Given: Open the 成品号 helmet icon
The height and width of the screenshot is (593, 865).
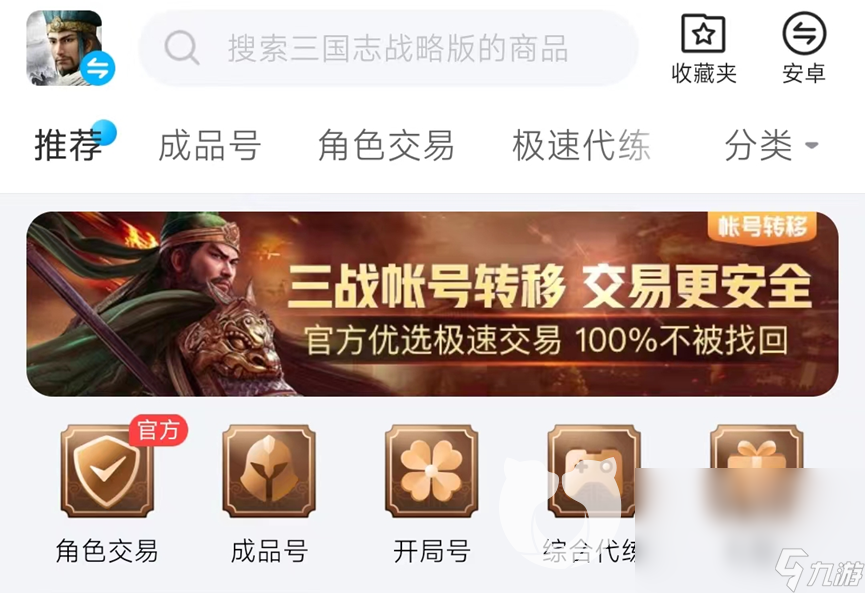Looking at the screenshot, I should tap(269, 471).
